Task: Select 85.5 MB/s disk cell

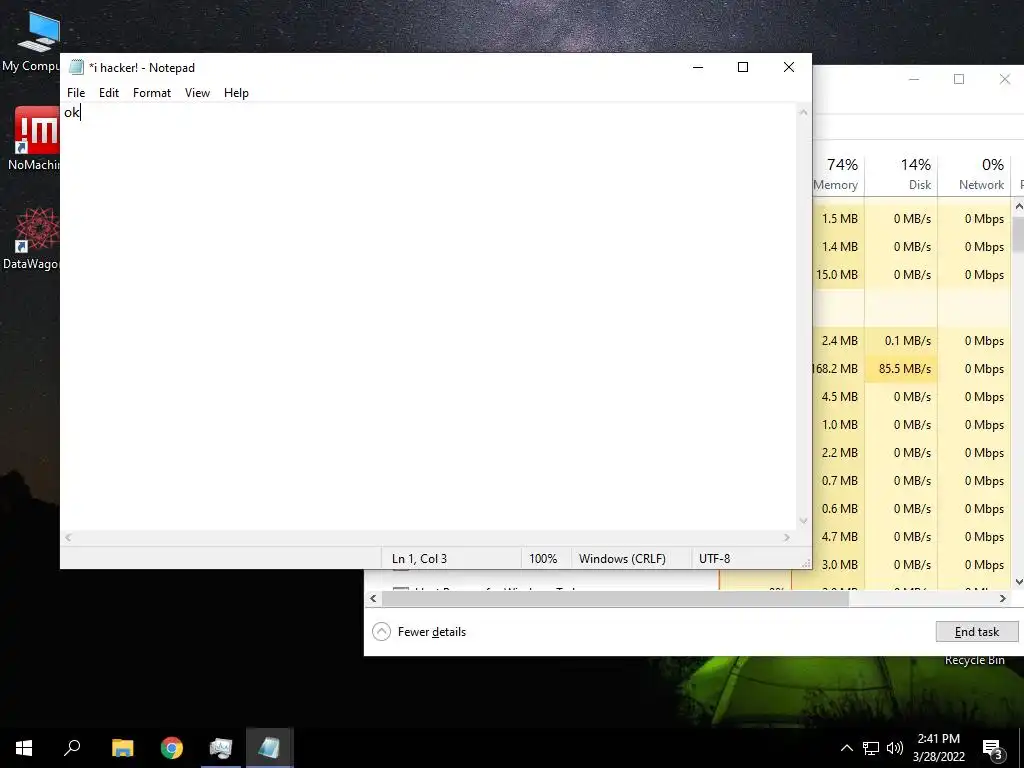Action: 901,369
